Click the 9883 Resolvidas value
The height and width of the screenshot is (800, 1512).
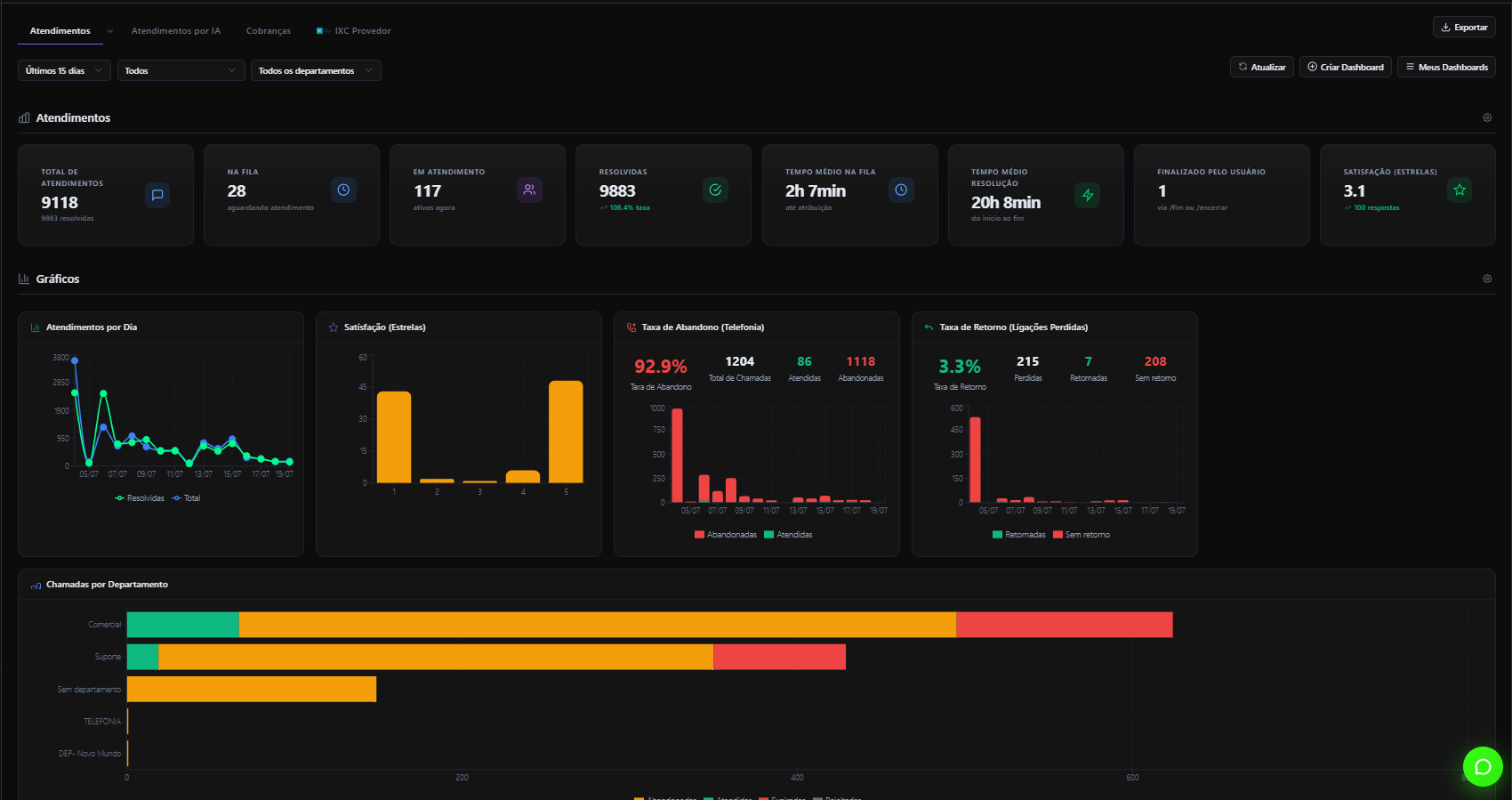617,191
